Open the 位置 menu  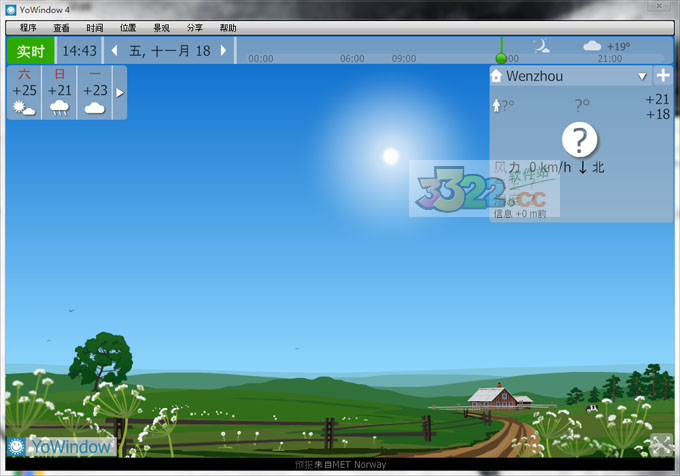[x=128, y=28]
